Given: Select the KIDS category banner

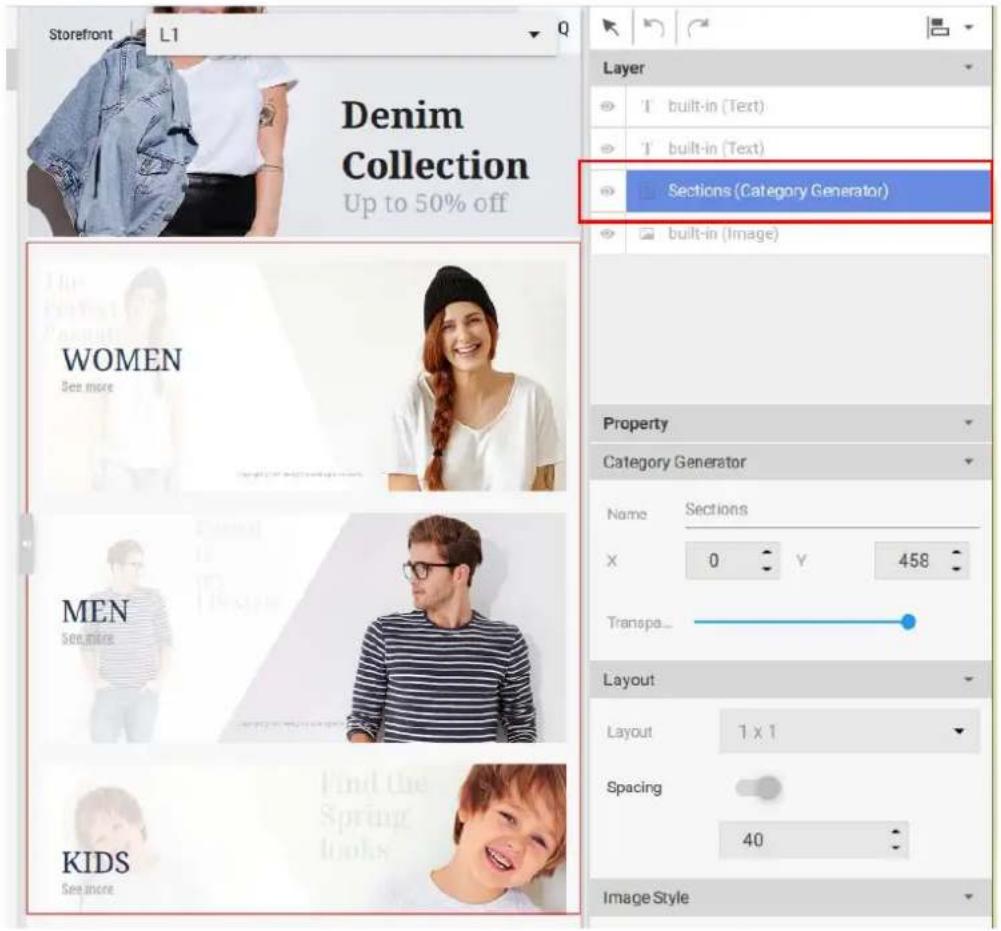Looking at the screenshot, I should (303, 838).
